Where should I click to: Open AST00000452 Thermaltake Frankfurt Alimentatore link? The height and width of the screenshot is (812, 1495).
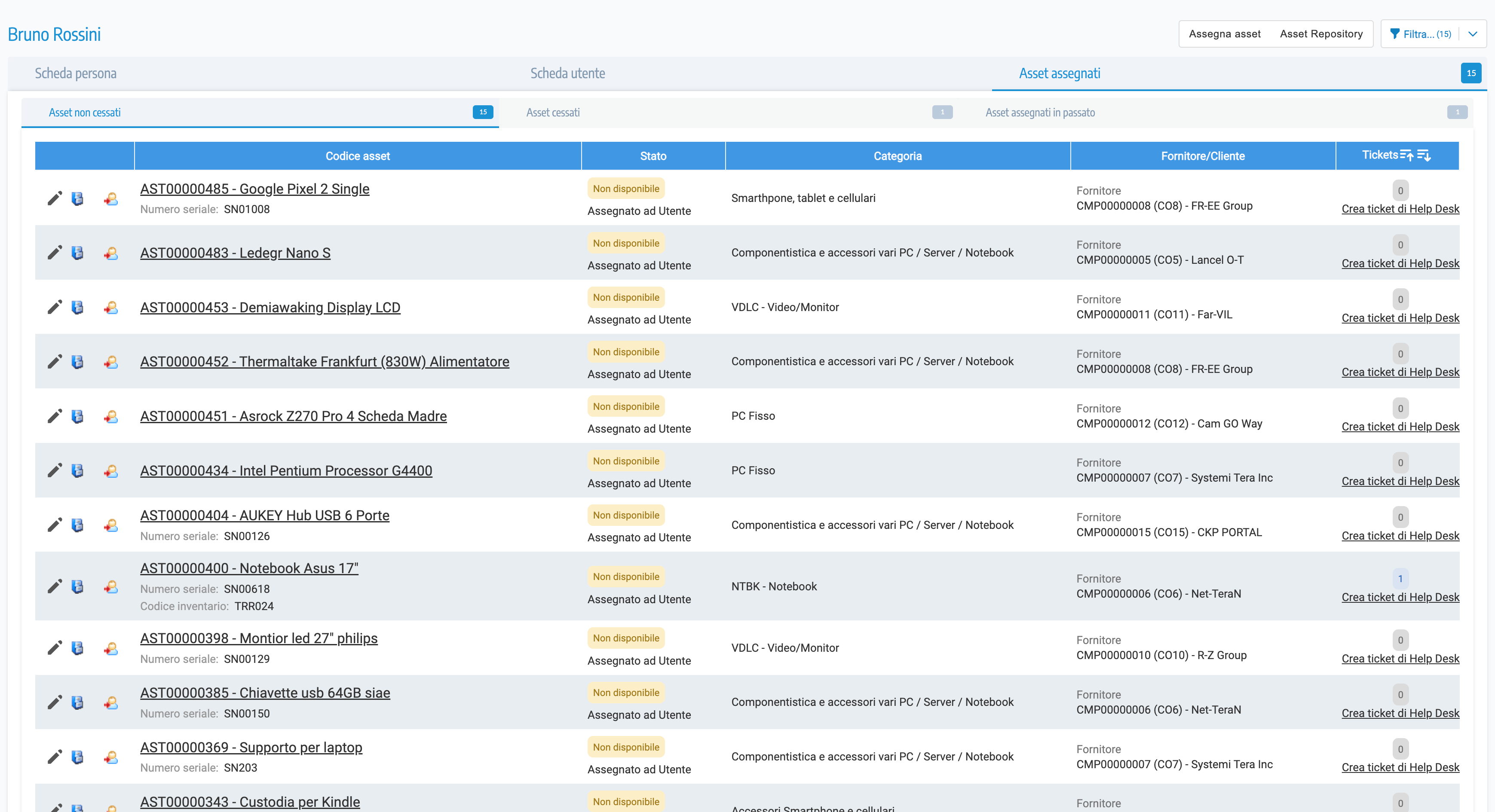pyautogui.click(x=325, y=361)
